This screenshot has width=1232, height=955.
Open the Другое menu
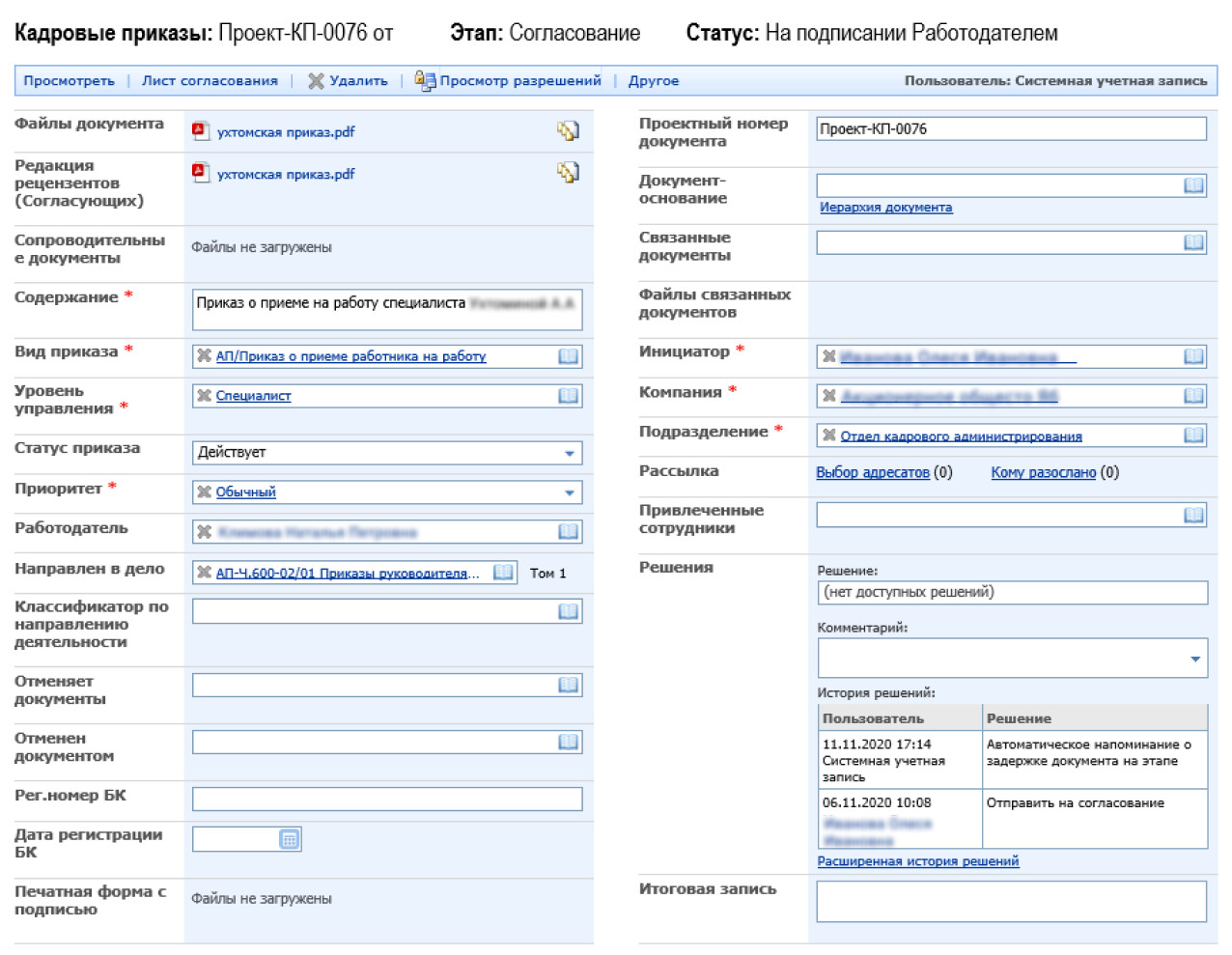tap(654, 81)
